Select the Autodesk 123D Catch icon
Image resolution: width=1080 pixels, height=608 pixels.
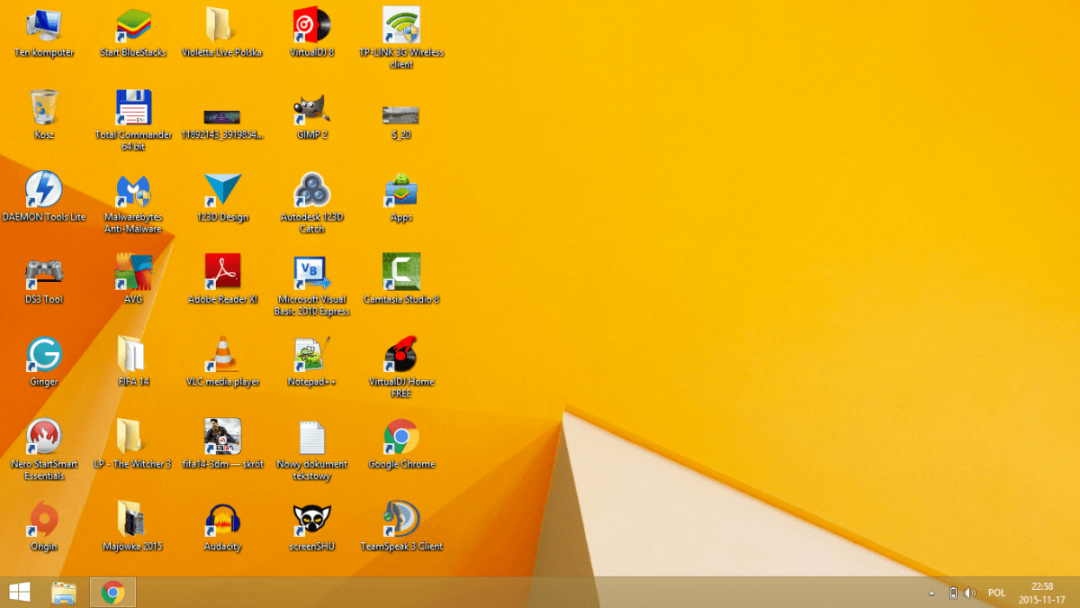click(312, 190)
